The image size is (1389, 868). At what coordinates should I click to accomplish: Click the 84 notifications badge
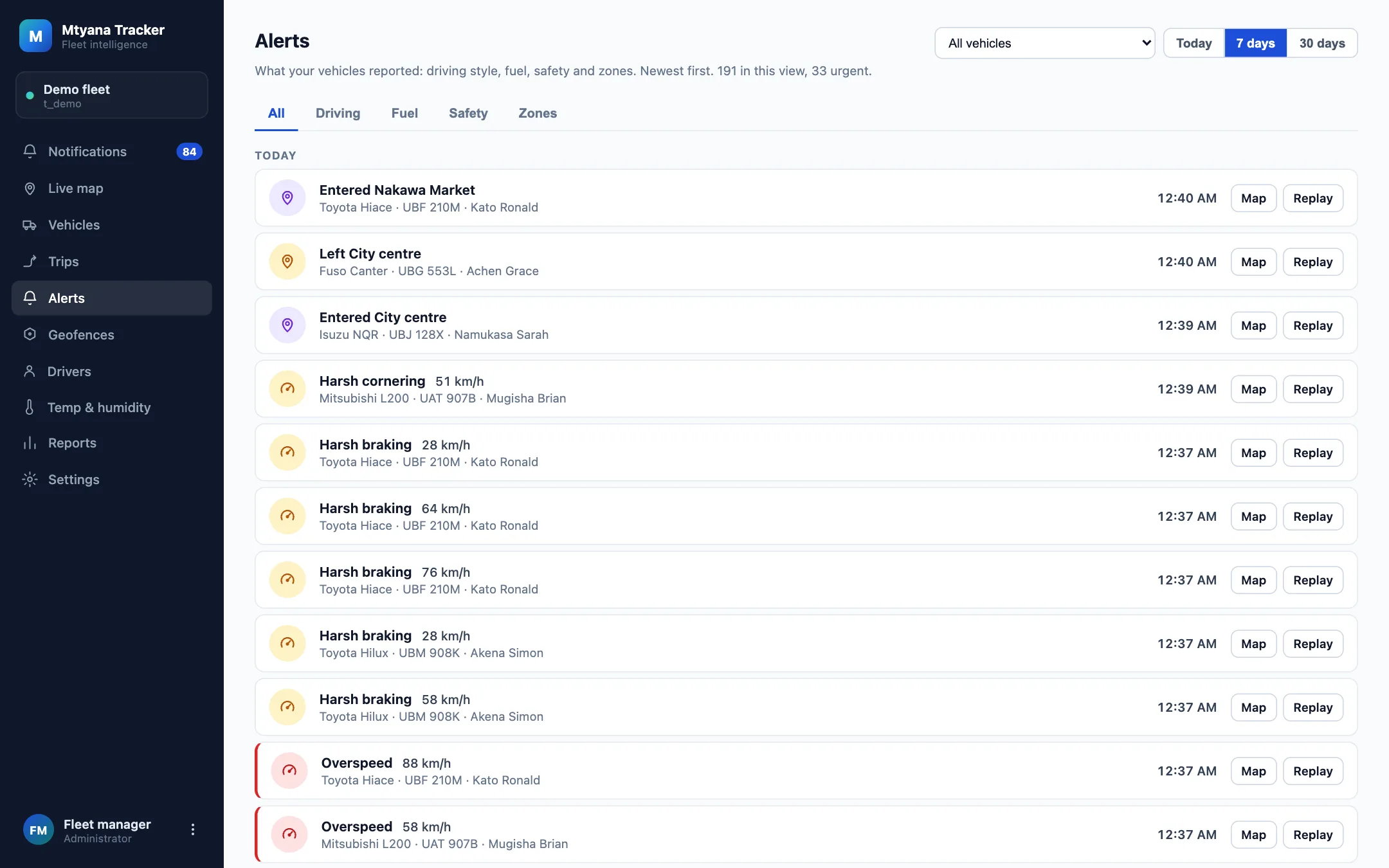pyautogui.click(x=189, y=152)
